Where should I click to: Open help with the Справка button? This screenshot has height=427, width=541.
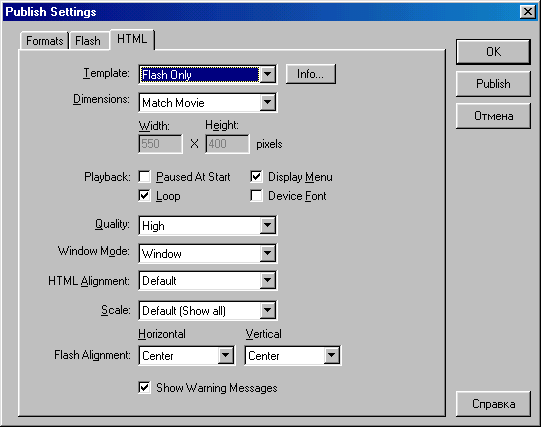493,404
